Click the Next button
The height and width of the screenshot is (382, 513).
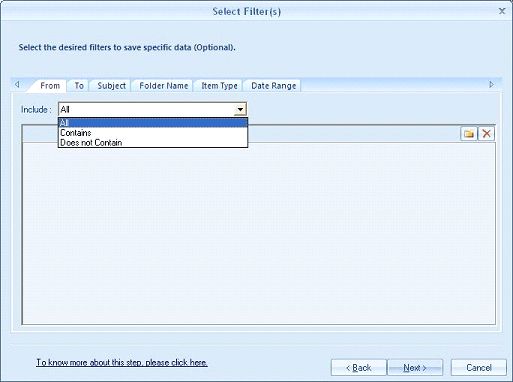click(x=415, y=368)
